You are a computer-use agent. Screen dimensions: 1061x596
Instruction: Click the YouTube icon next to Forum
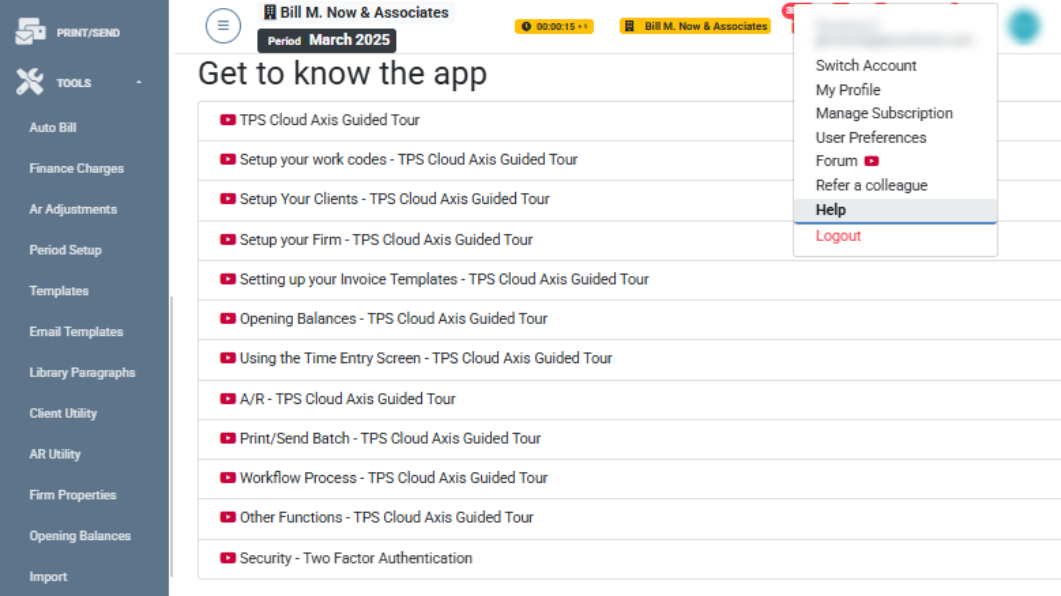click(872, 161)
